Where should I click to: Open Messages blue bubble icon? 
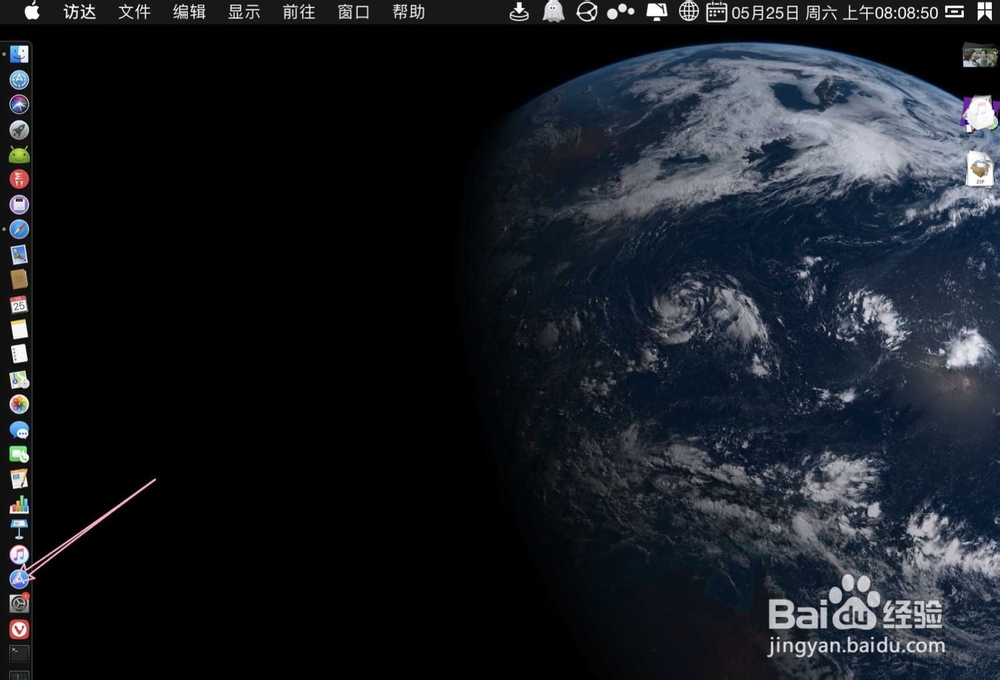pyautogui.click(x=19, y=430)
